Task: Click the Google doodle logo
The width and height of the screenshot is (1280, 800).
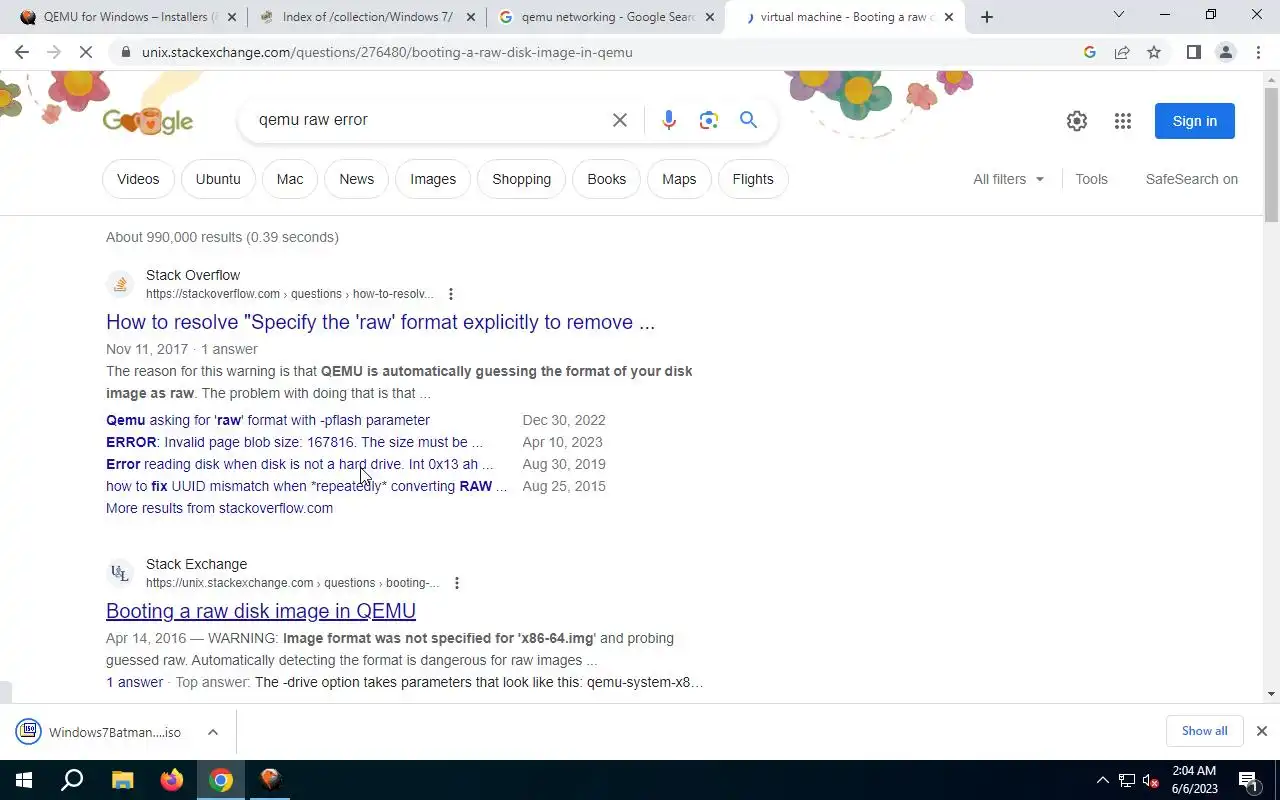Action: click(x=148, y=121)
